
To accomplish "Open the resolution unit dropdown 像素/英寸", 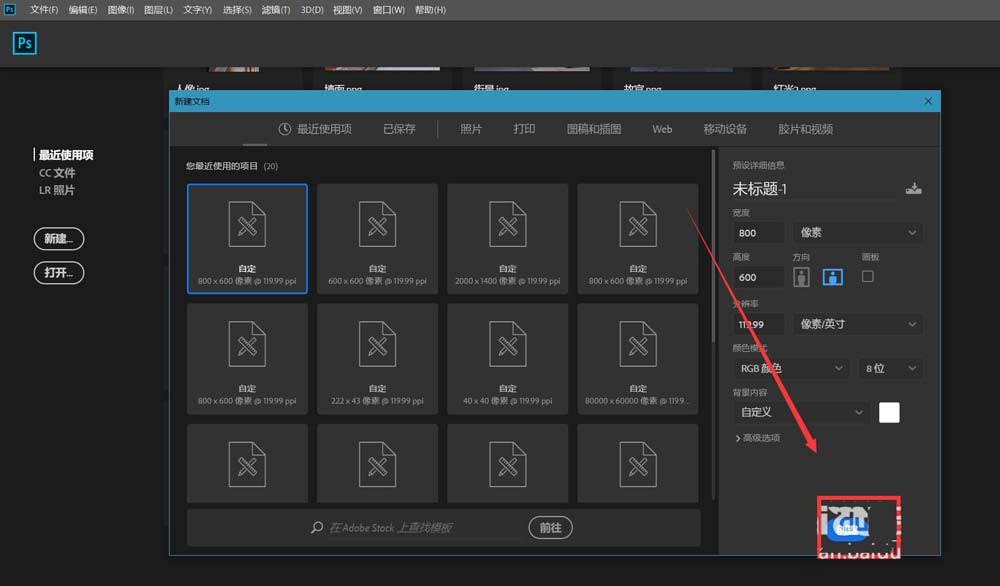I will 857,324.
